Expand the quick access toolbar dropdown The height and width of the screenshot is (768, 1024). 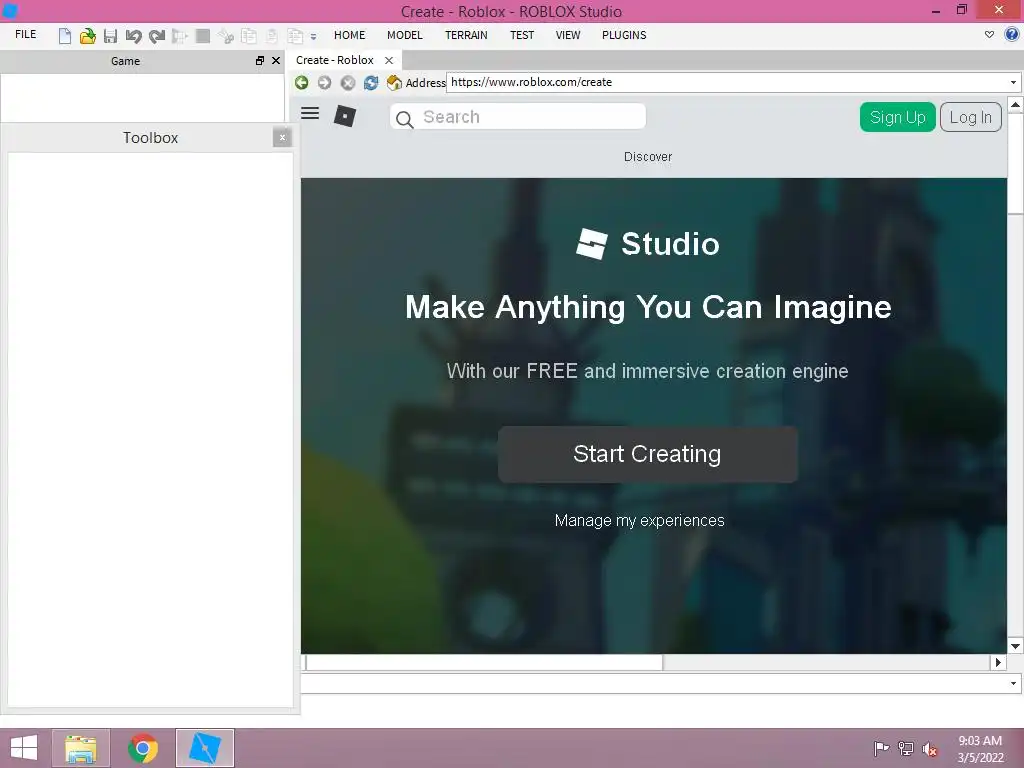click(x=313, y=37)
